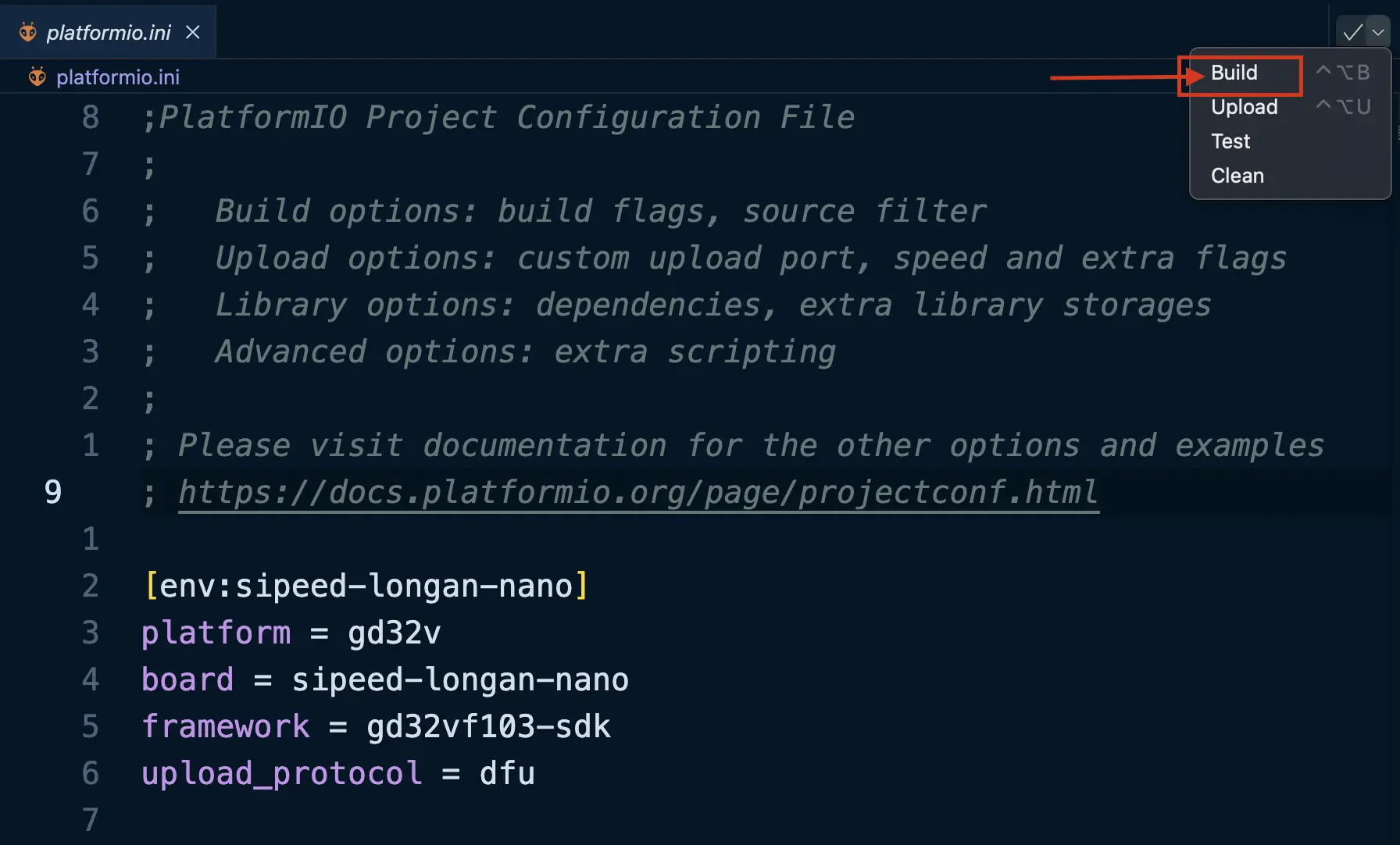Viewport: 1400px width, 845px height.
Task: Click the [env:sipeed-longan-nano] section header
Action: (x=366, y=586)
